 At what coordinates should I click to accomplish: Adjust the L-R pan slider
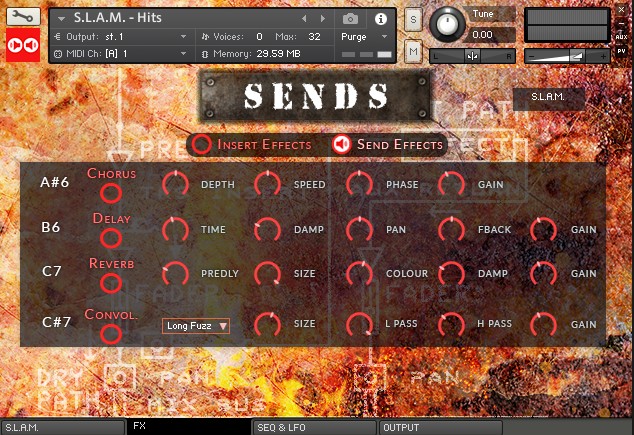coord(472,56)
